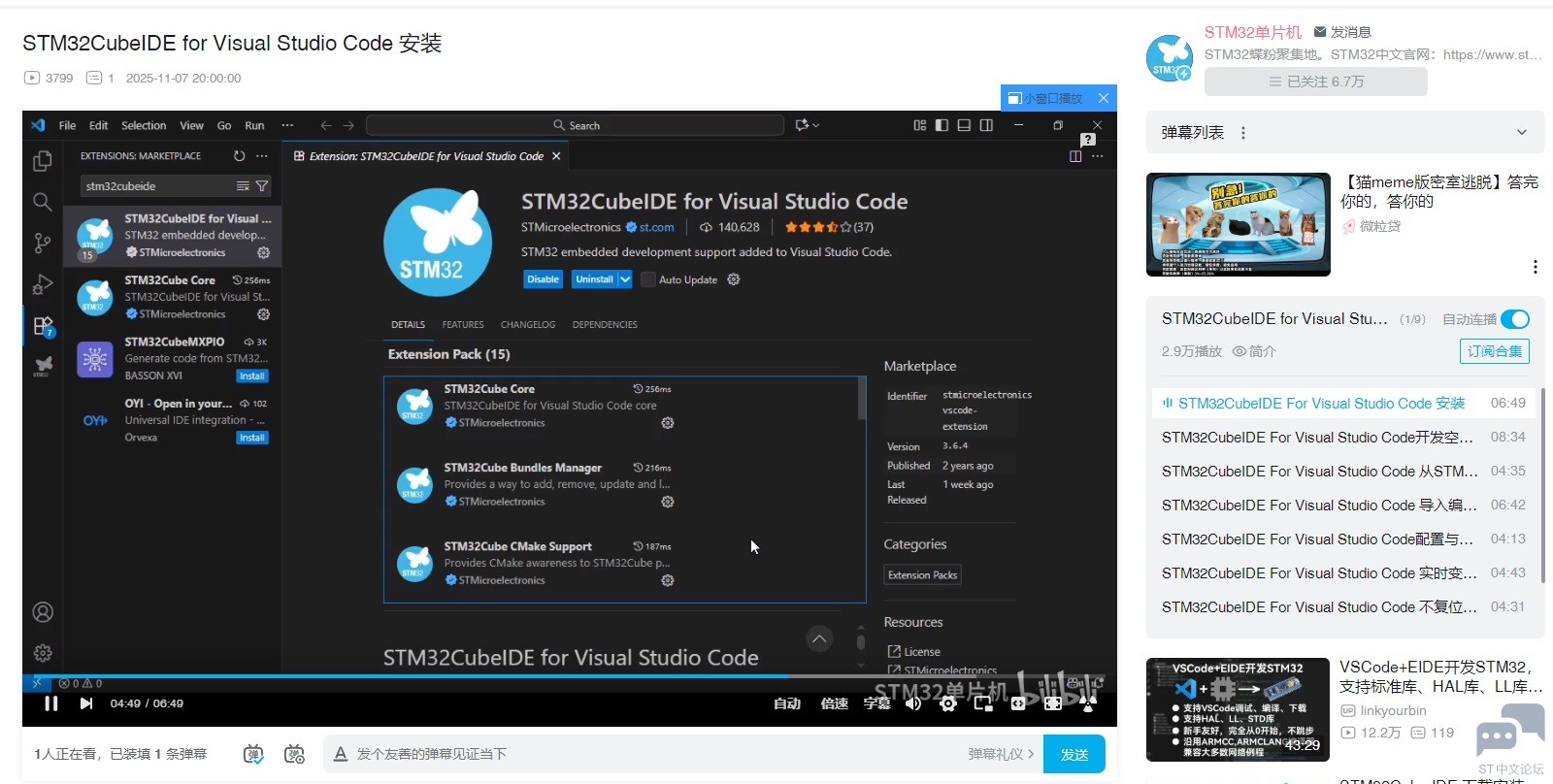This screenshot has height=784, width=1553.
Task: Open the STM32 butterfly icon in activity bar
Action: tap(43, 366)
